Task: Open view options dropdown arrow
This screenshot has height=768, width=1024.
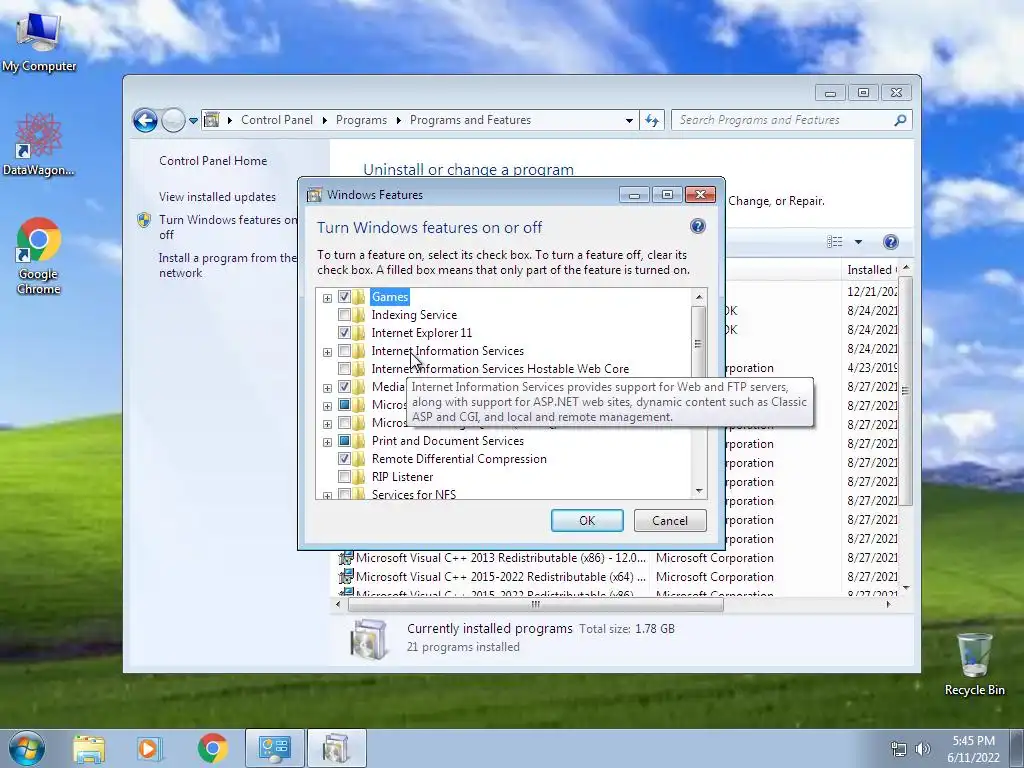Action: 858,242
